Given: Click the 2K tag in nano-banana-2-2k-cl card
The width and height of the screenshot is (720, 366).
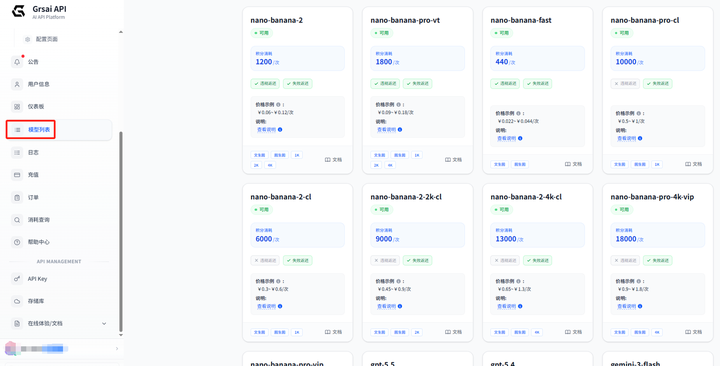Looking at the screenshot, I should click(417, 332).
